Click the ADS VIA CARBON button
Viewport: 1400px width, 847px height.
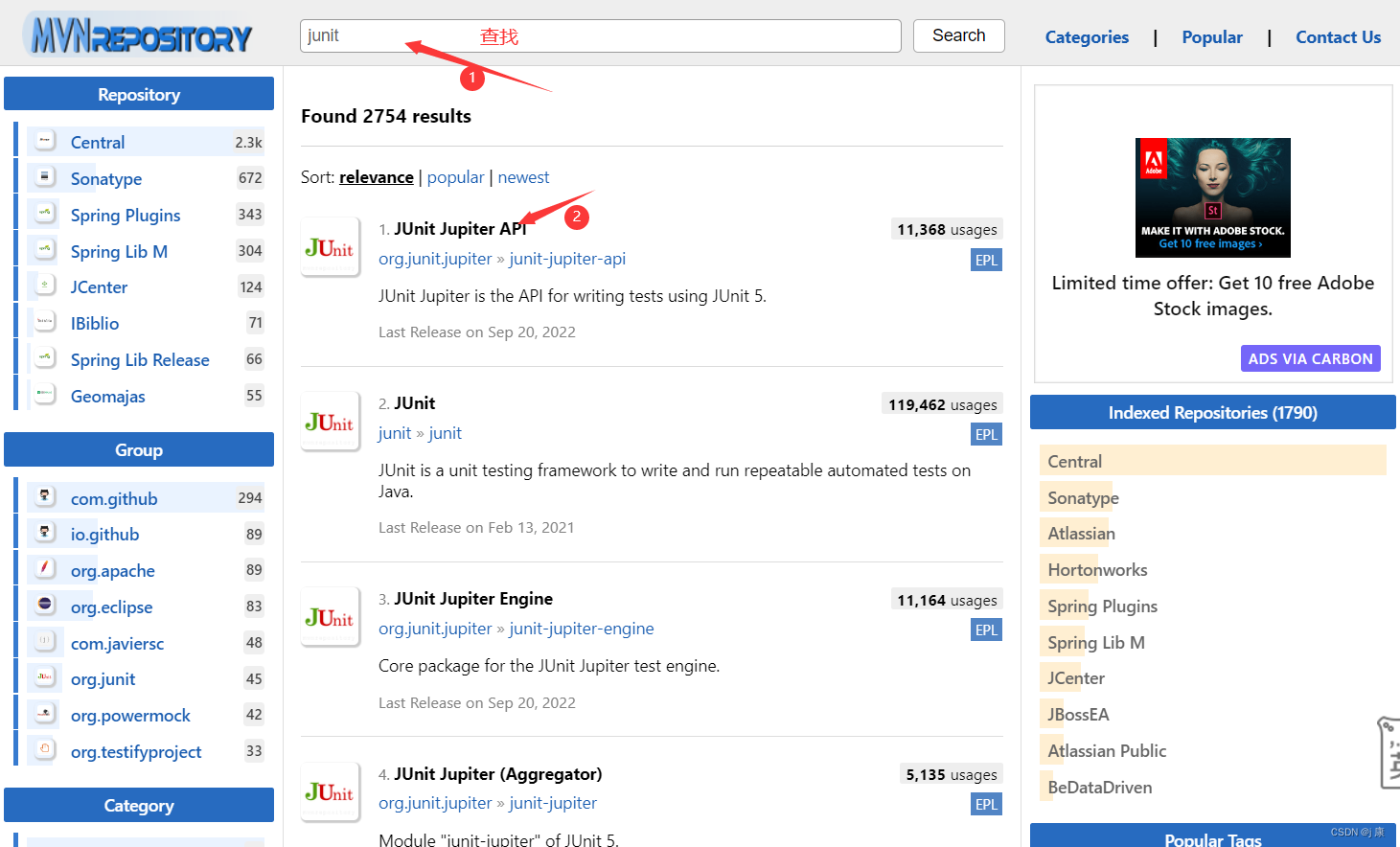click(1310, 357)
